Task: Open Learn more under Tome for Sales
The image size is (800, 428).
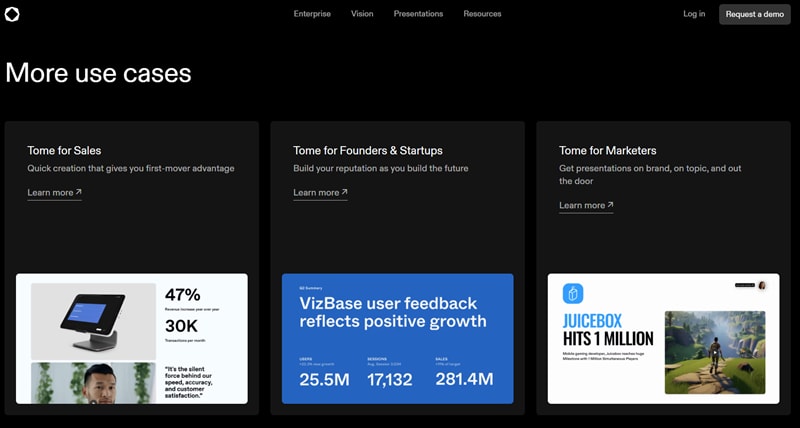Action: click(x=55, y=193)
